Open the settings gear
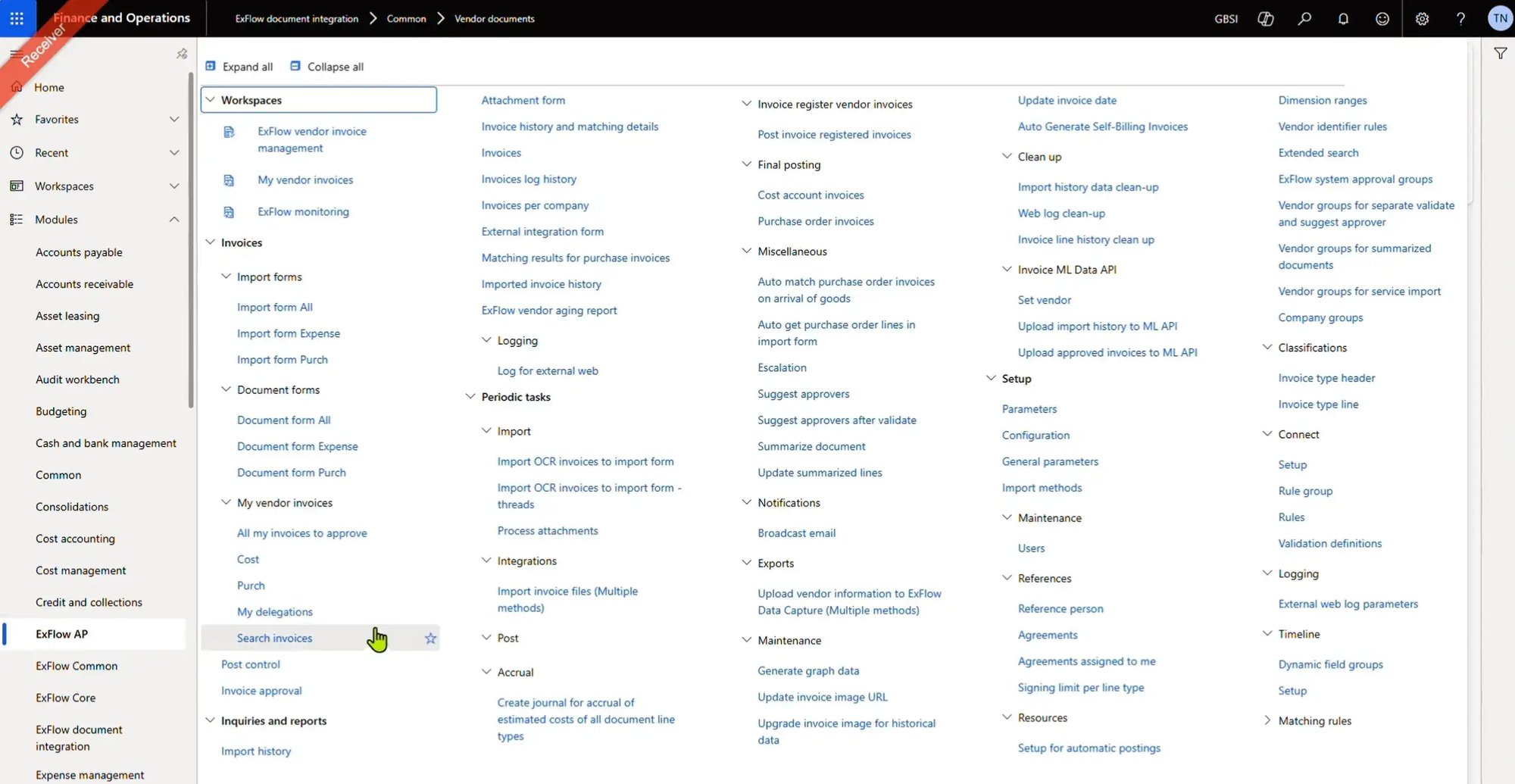This screenshot has width=1515, height=784. click(1422, 18)
